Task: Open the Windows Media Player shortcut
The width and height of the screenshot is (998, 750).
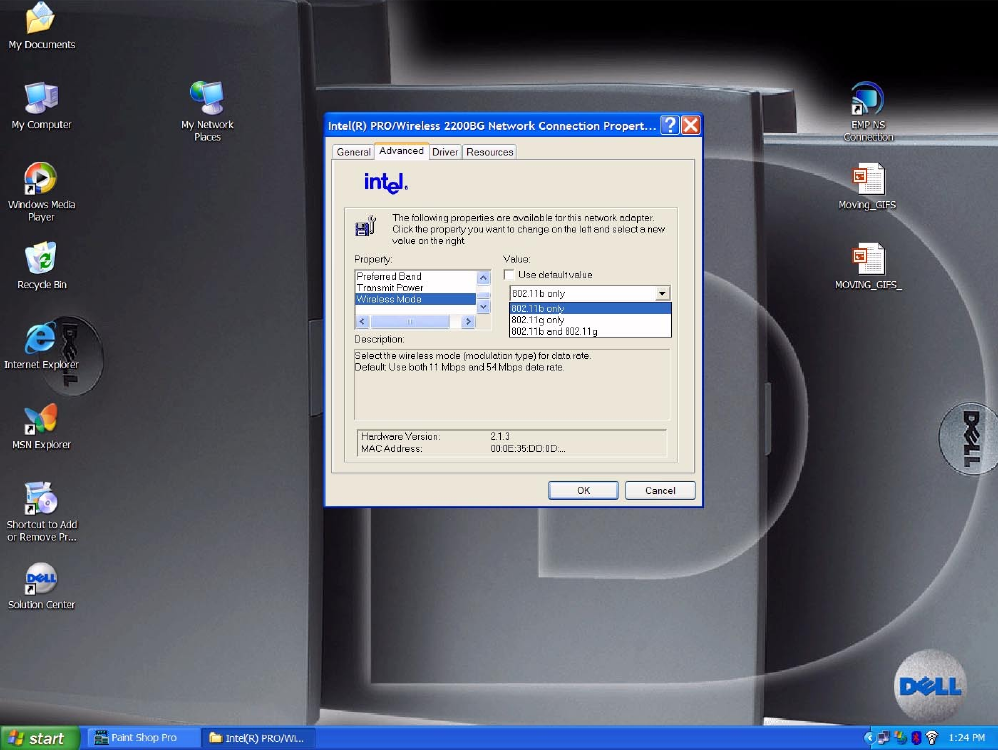Action: tap(40, 180)
